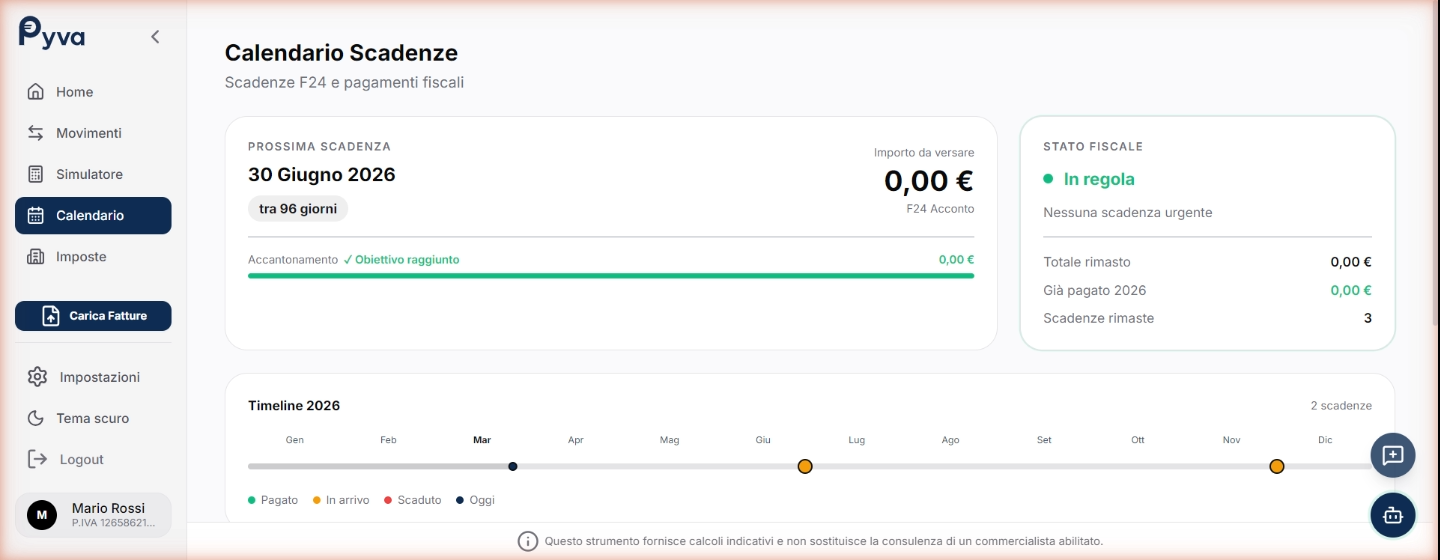Click the info icon in the disclaimer footer
This screenshot has height=560, width=1440.
(x=528, y=541)
